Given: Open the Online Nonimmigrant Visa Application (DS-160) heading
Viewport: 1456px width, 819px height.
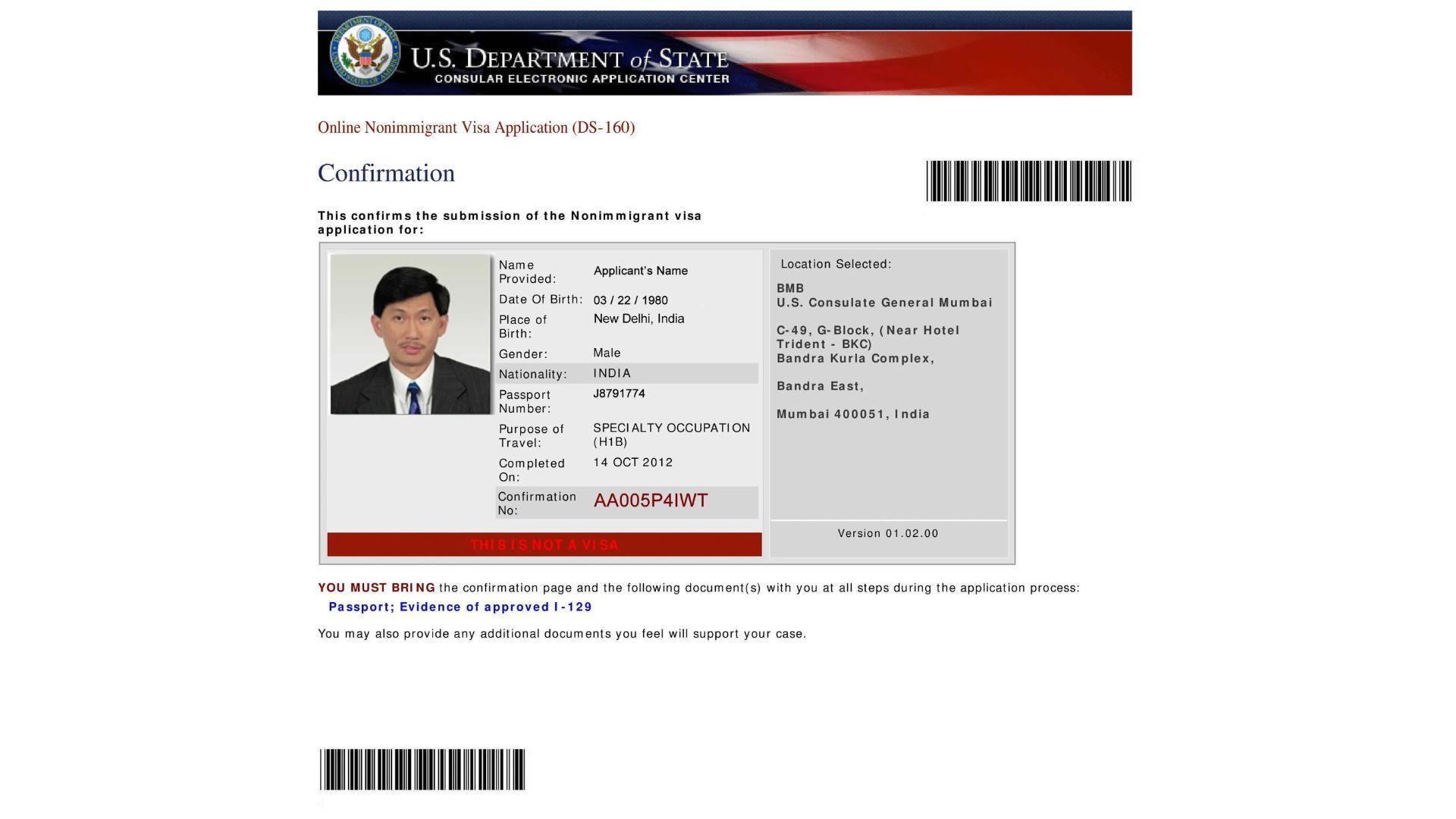Looking at the screenshot, I should (476, 127).
